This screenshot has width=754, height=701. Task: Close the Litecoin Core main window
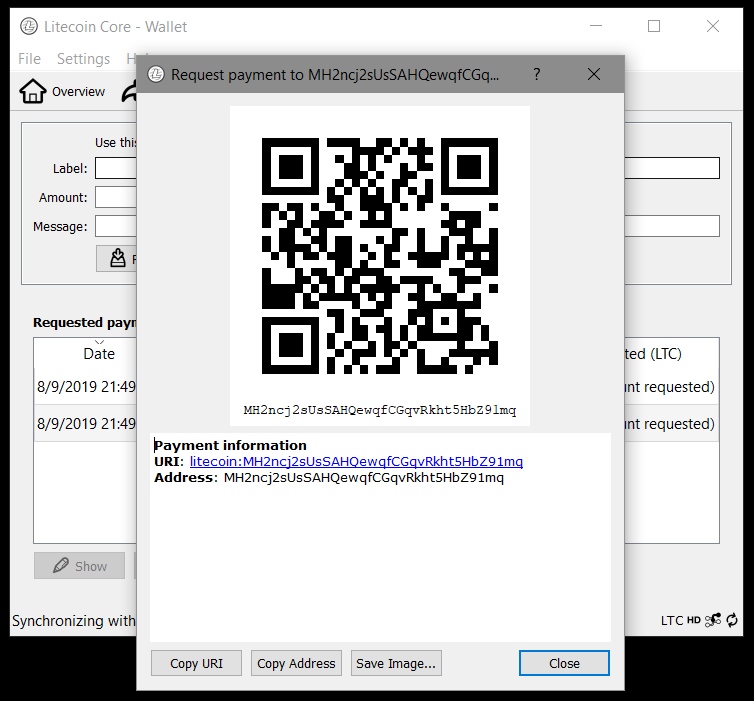pyautogui.click(x=713, y=26)
